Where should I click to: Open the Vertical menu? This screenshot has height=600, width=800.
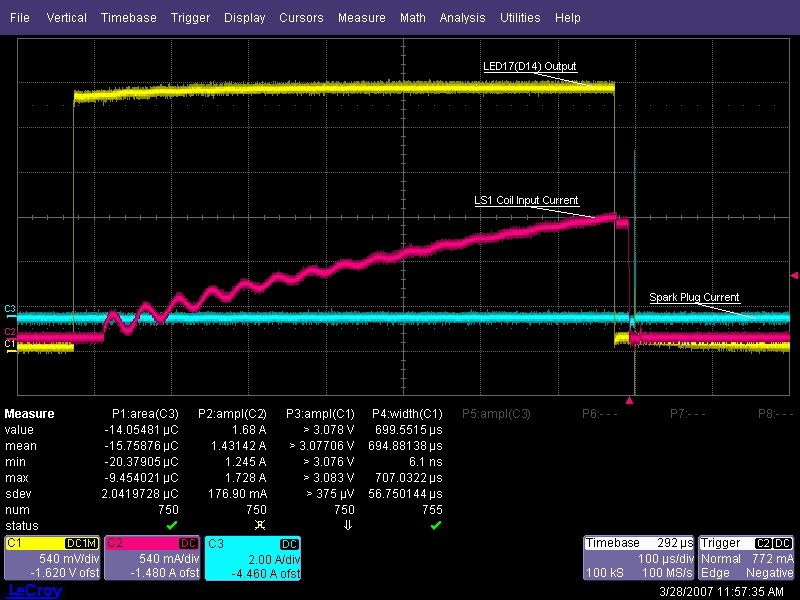(66, 18)
